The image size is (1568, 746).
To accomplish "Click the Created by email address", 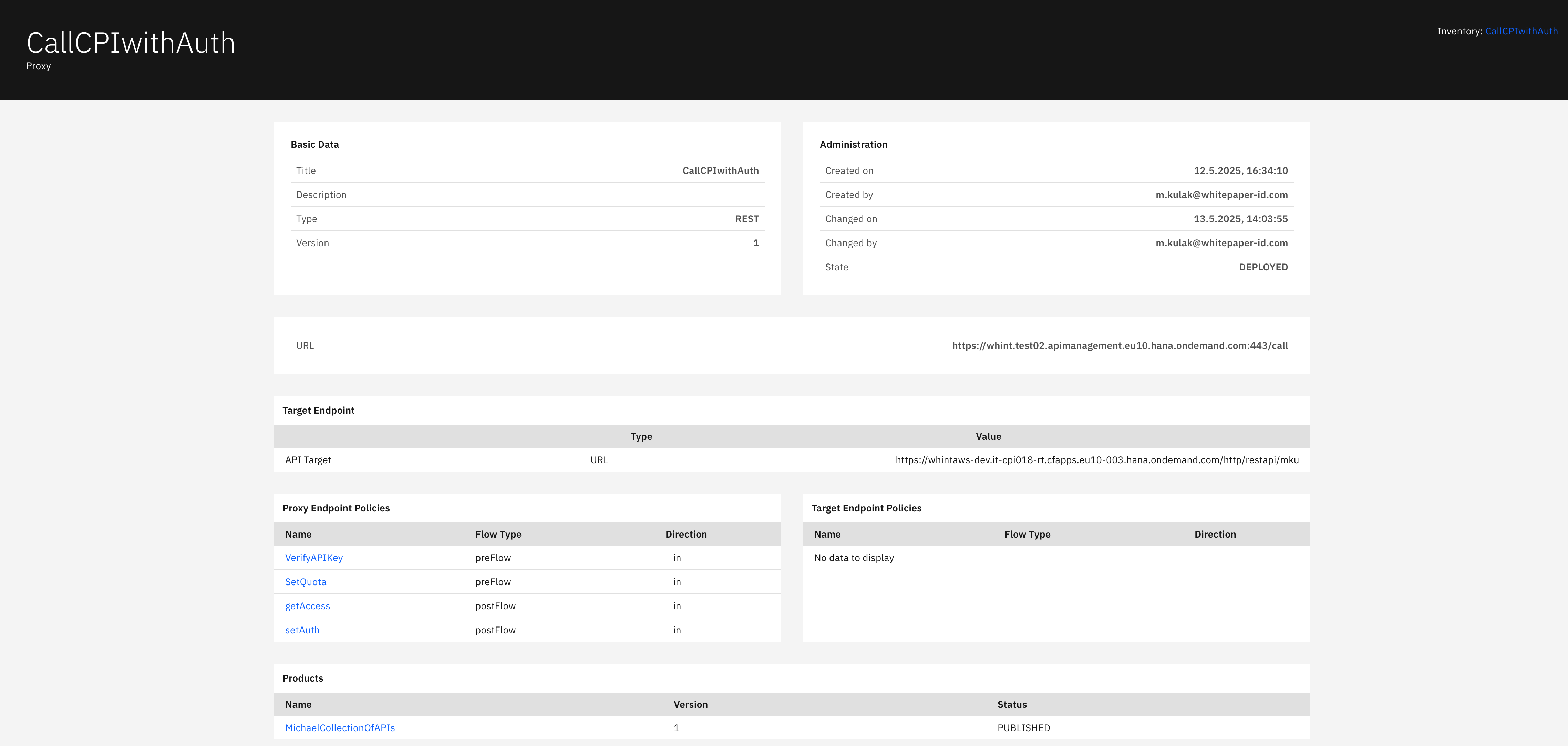I will (x=1221, y=195).
